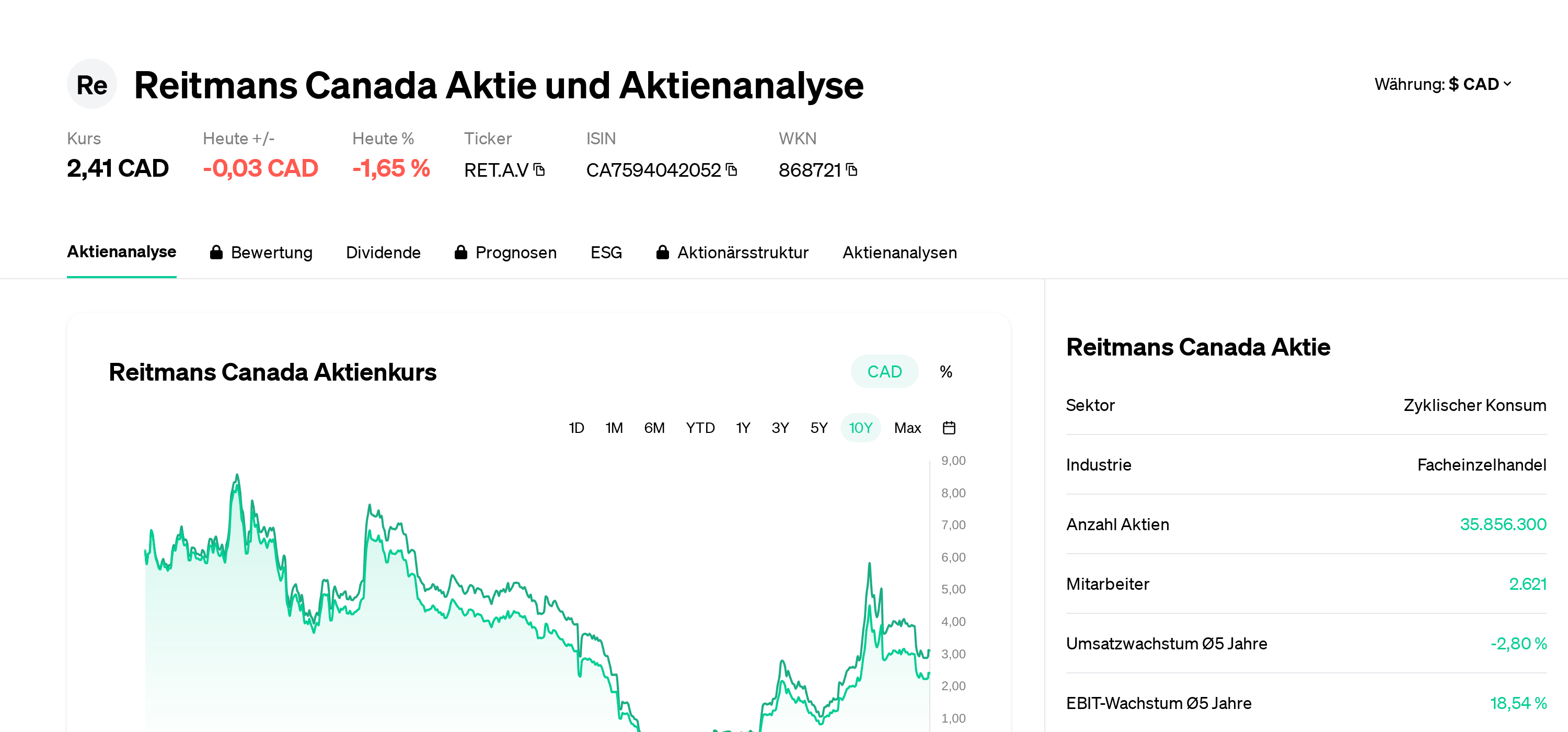Click the lock icon beside Prognosen
The height and width of the screenshot is (732, 1568).
461,252
